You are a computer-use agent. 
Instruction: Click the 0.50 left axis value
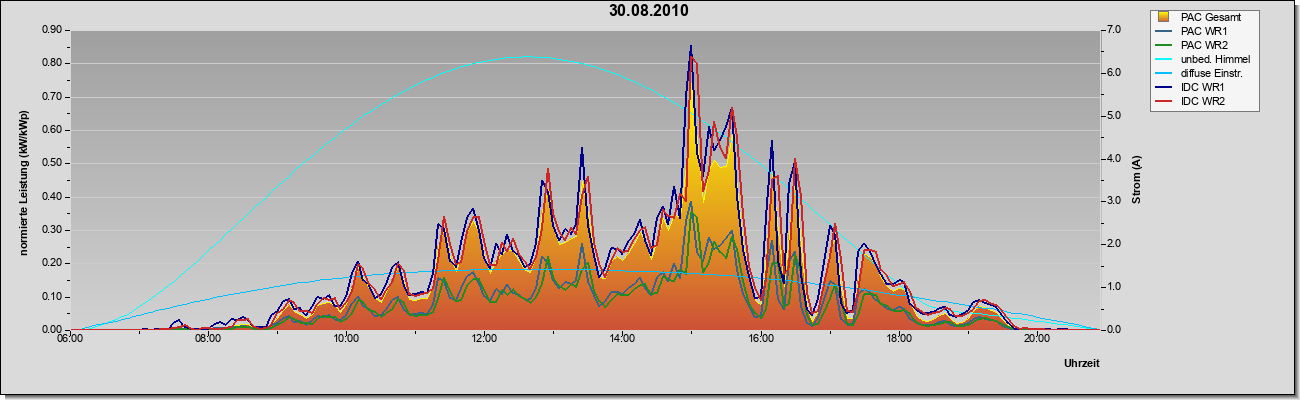coord(52,163)
